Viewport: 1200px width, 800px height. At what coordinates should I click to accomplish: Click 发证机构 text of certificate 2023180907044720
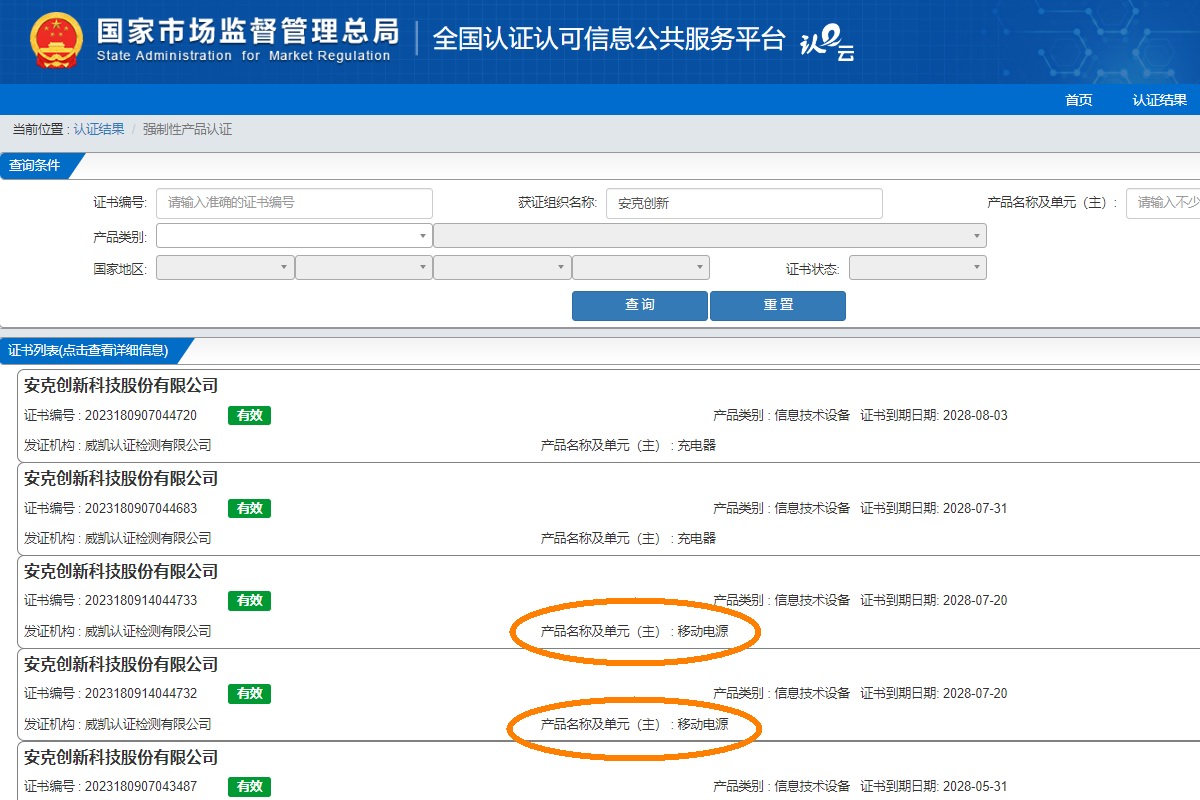click(x=118, y=446)
